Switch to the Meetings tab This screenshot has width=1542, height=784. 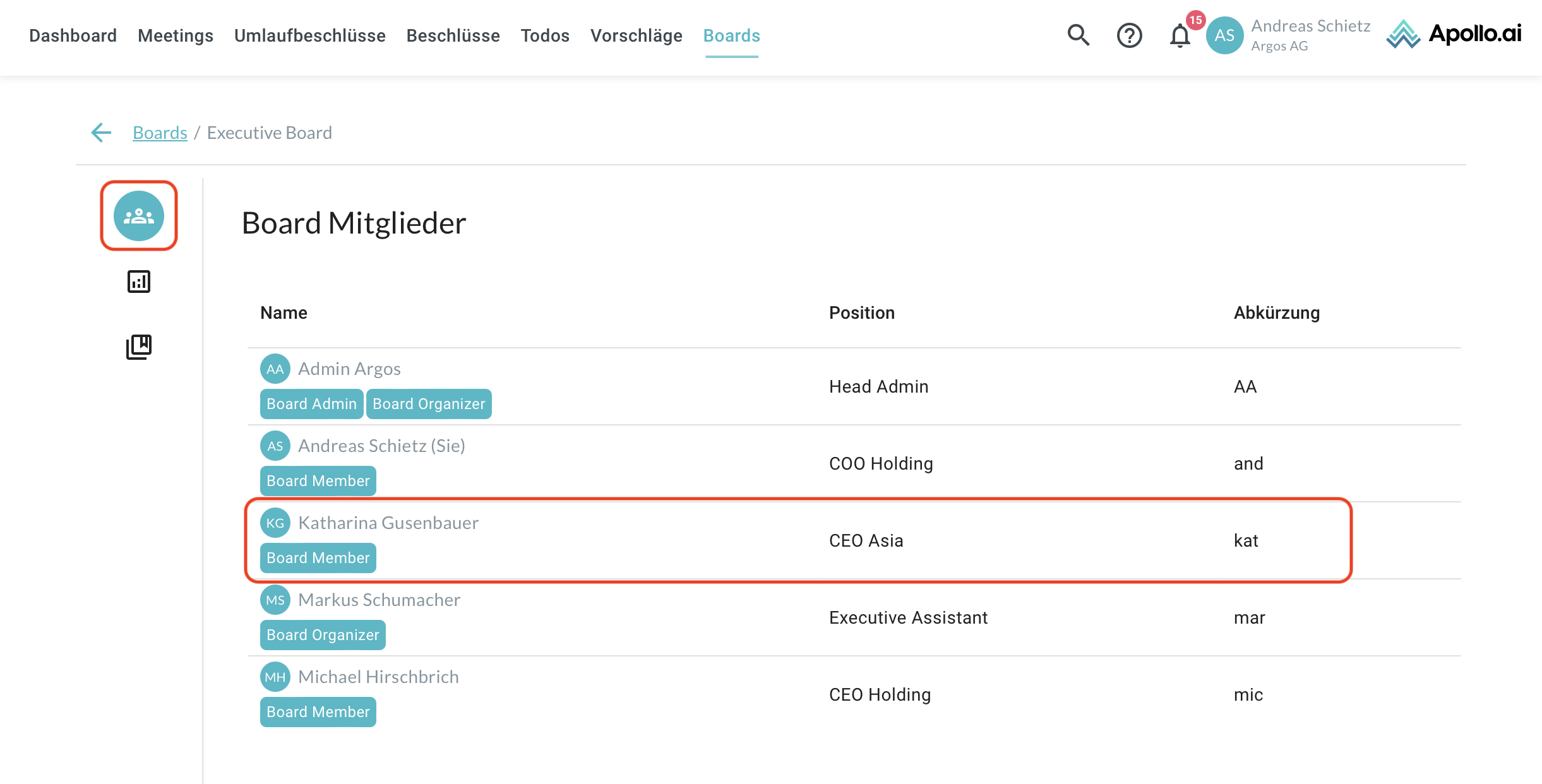click(176, 35)
